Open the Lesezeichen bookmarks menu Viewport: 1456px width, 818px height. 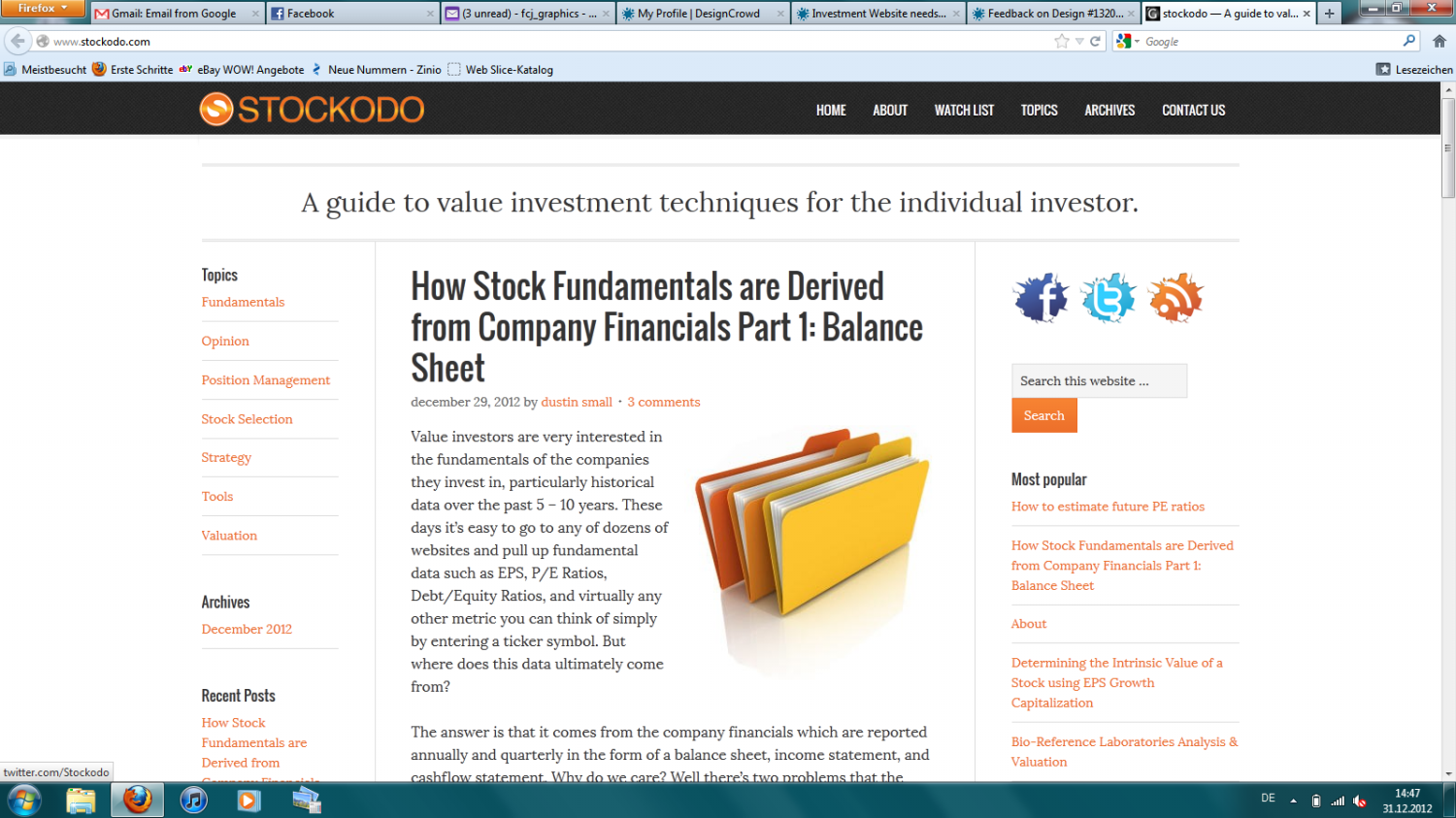(x=1414, y=70)
